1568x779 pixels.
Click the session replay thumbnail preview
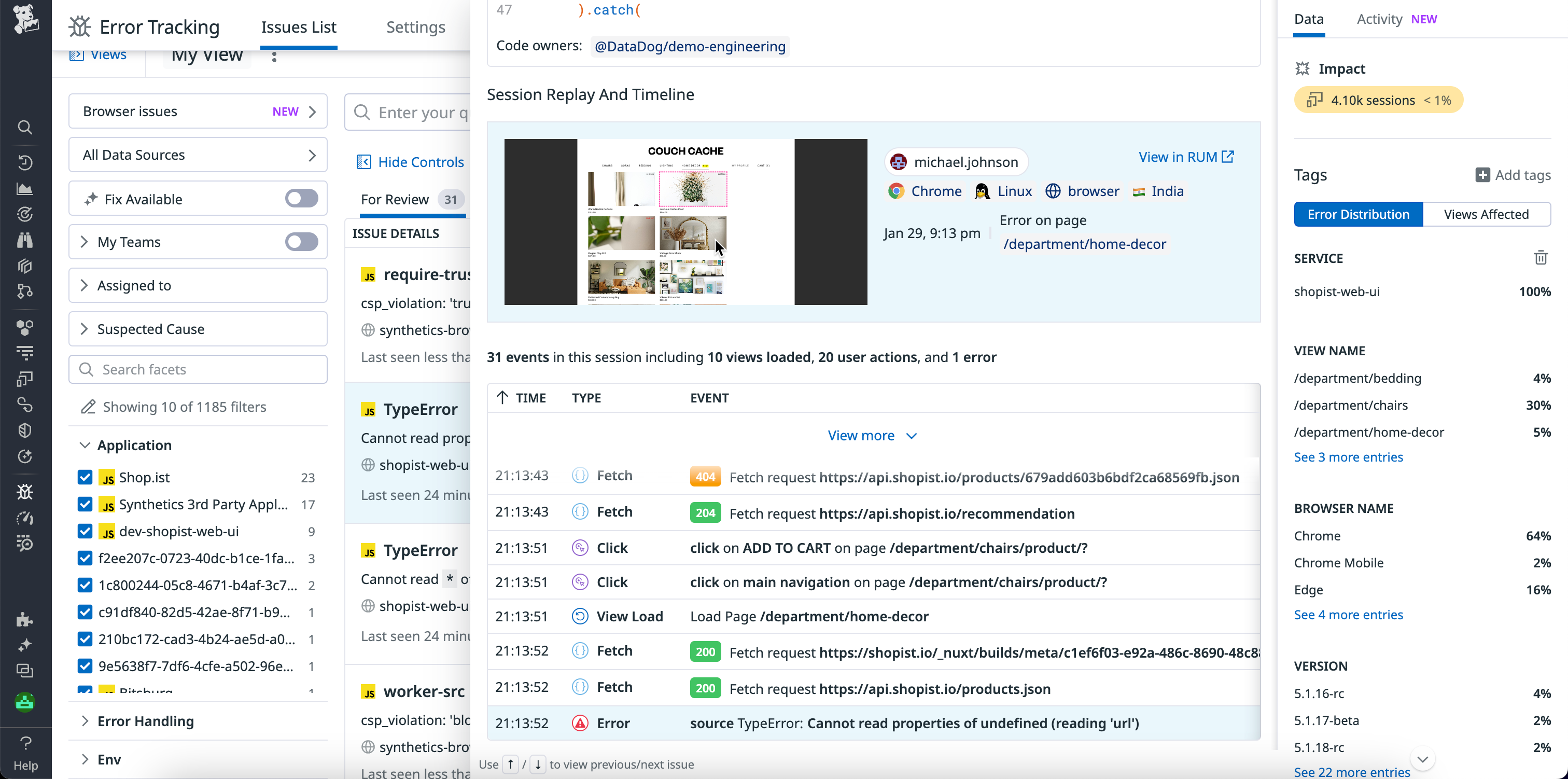tap(685, 221)
